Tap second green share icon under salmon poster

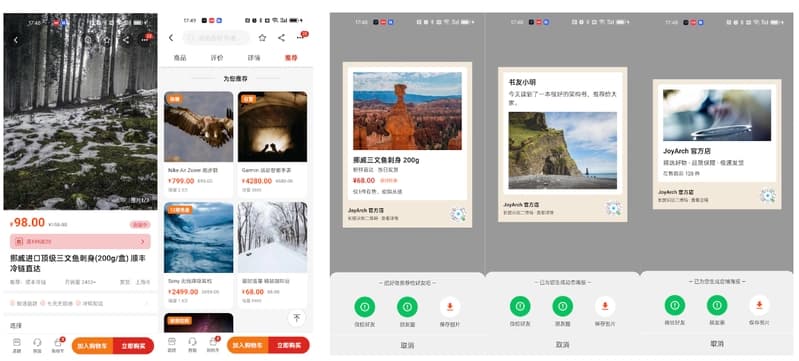coord(407,307)
